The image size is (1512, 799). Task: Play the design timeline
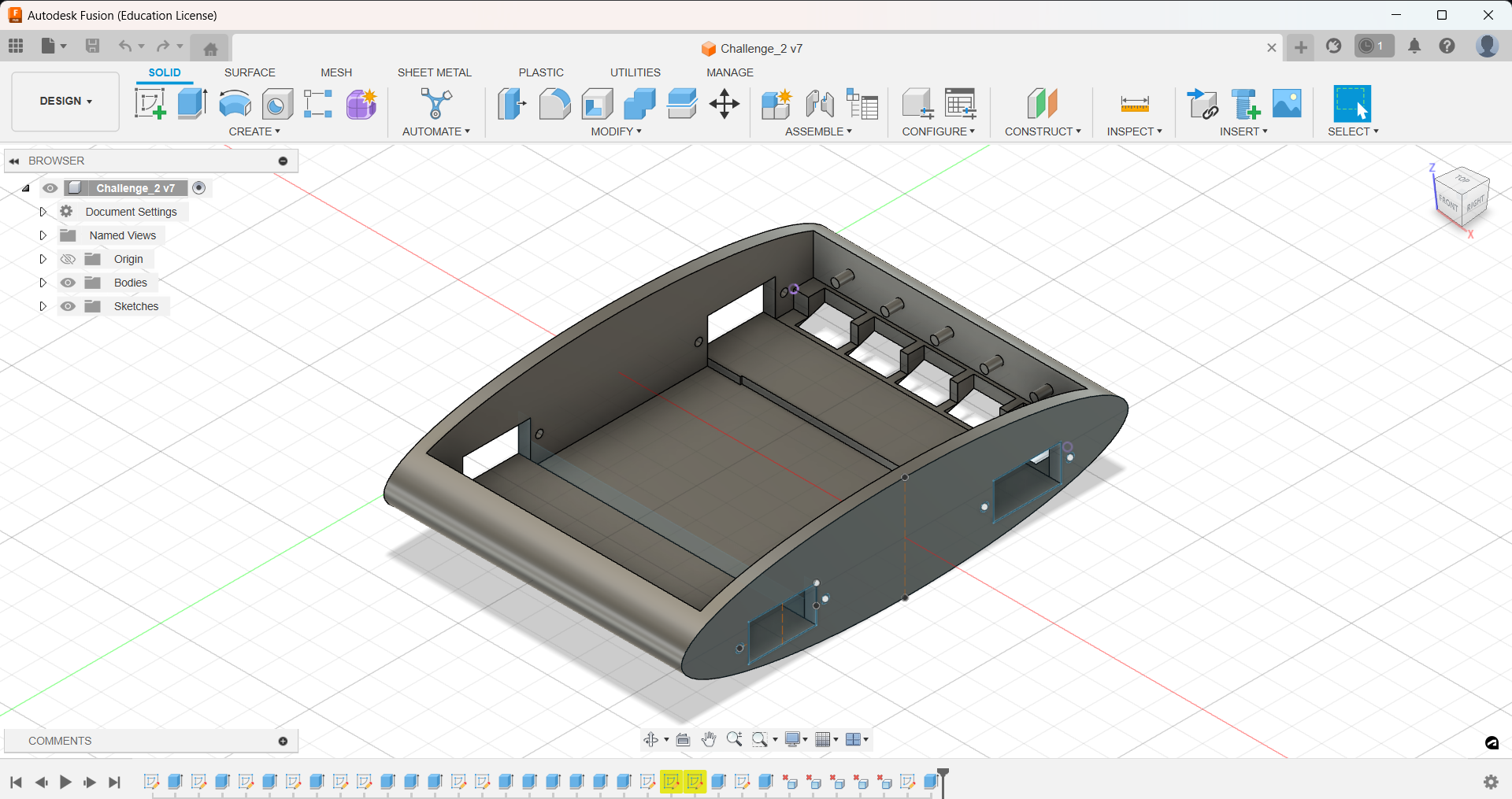coord(65,782)
